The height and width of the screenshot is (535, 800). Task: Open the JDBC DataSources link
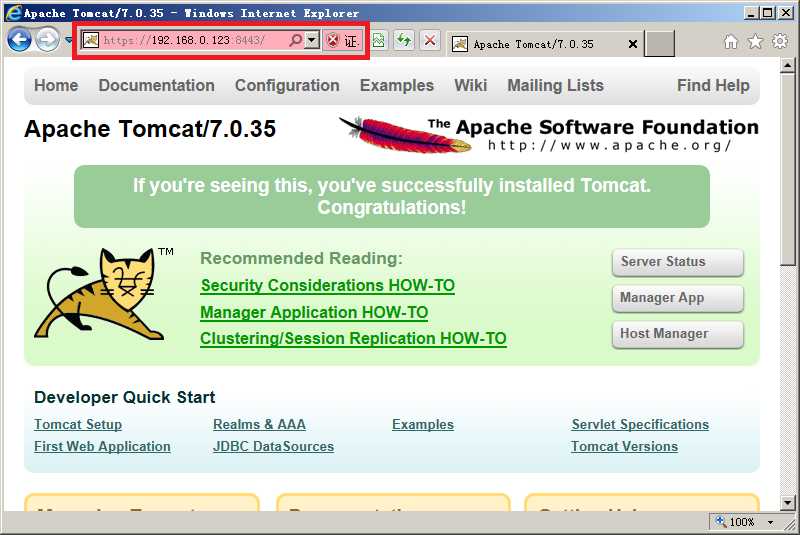(x=273, y=446)
